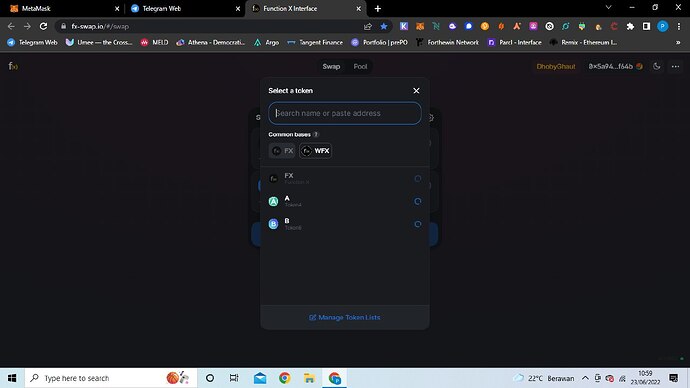Choose token A from the list
The width and height of the screenshot is (690, 388).
click(345, 201)
